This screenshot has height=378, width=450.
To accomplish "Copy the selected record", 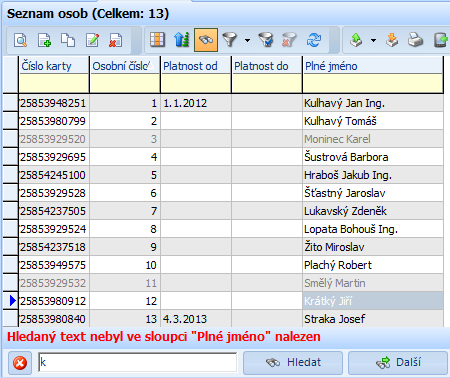I will click(68, 40).
